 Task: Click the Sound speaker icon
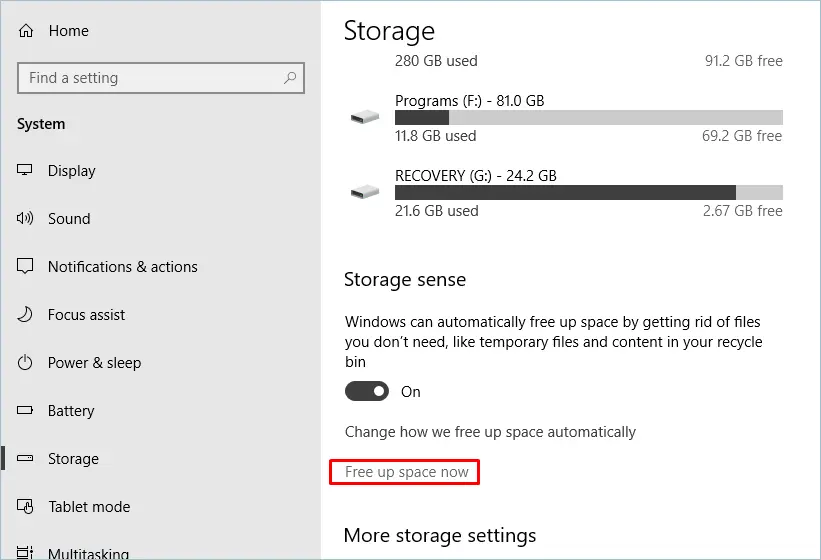pos(26,219)
